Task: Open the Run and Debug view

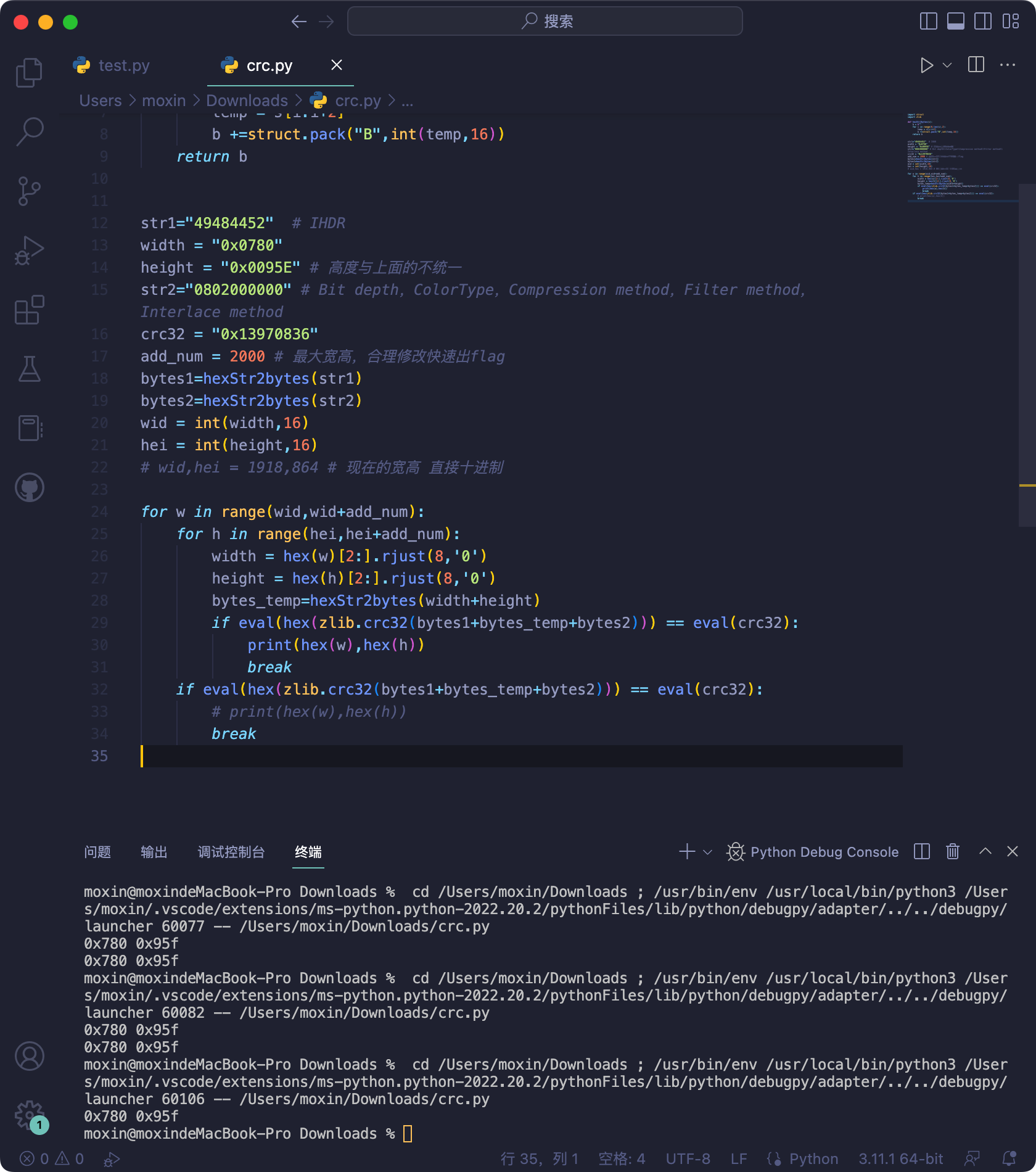Action: point(29,250)
